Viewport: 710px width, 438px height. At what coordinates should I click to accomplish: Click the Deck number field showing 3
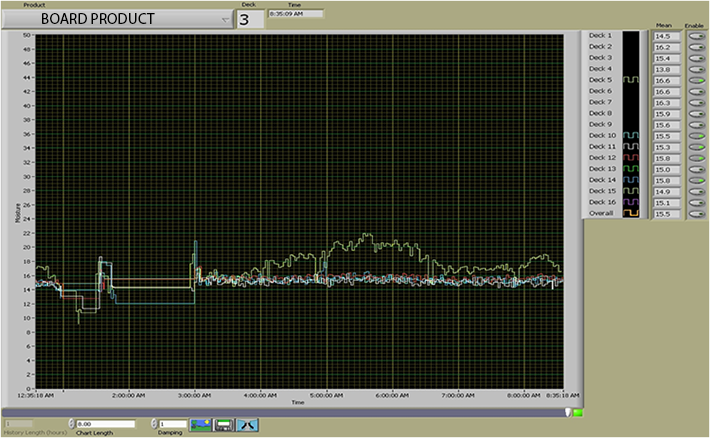tap(250, 19)
